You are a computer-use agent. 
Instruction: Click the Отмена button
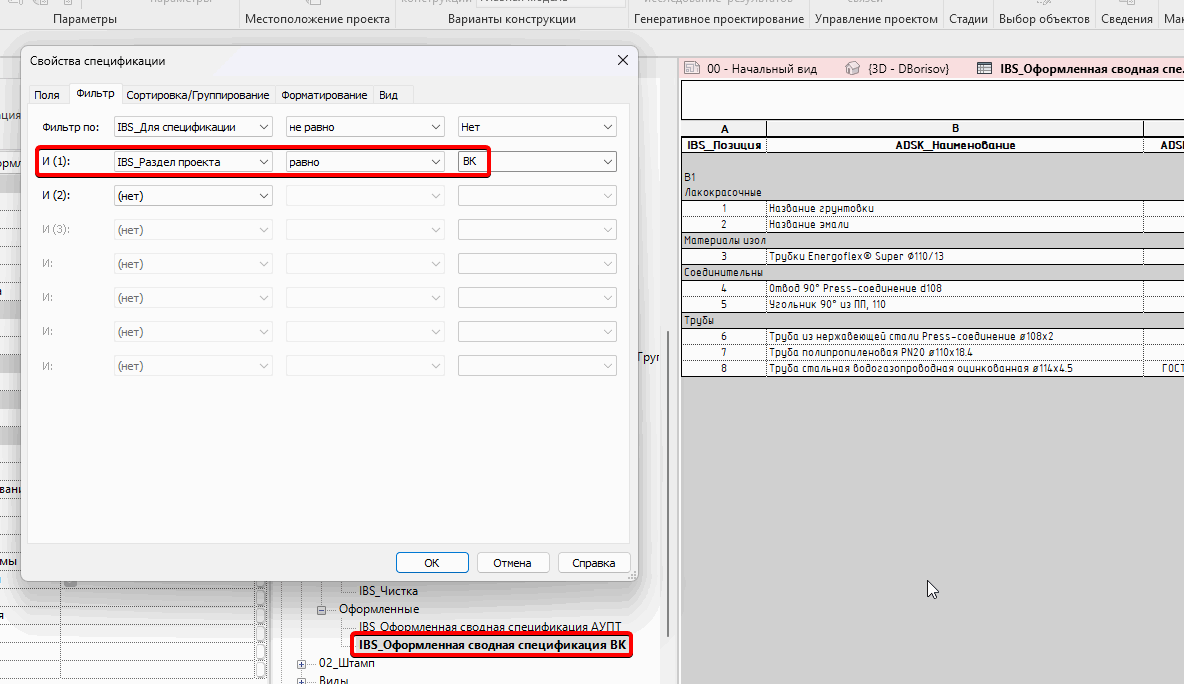coord(513,562)
